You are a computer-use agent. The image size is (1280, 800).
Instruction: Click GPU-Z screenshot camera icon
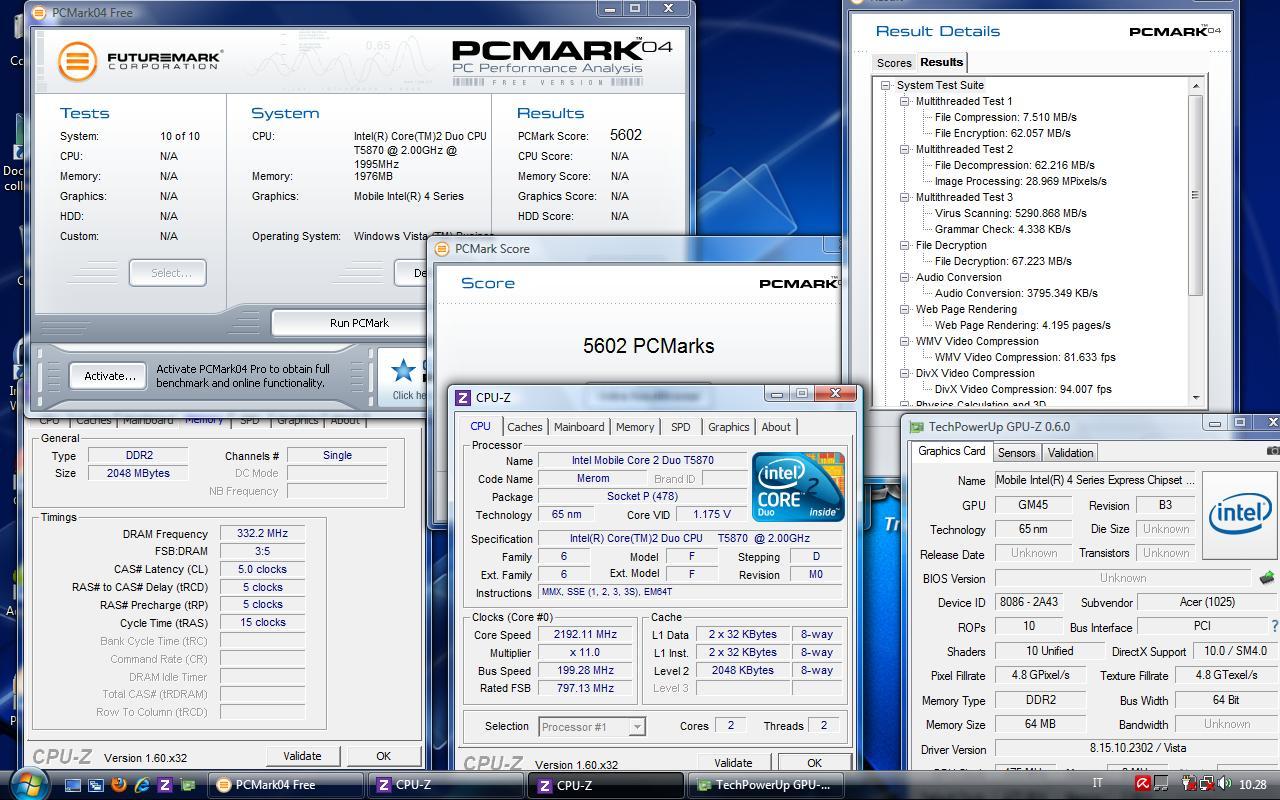(1272, 452)
